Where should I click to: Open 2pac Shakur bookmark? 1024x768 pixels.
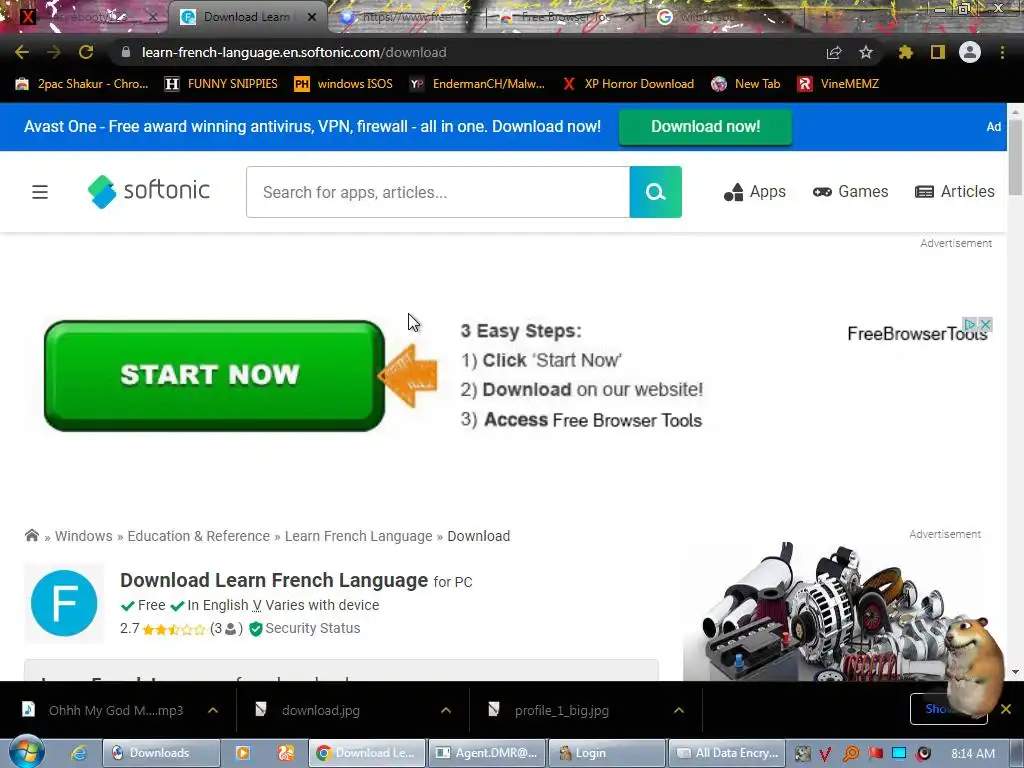point(82,84)
